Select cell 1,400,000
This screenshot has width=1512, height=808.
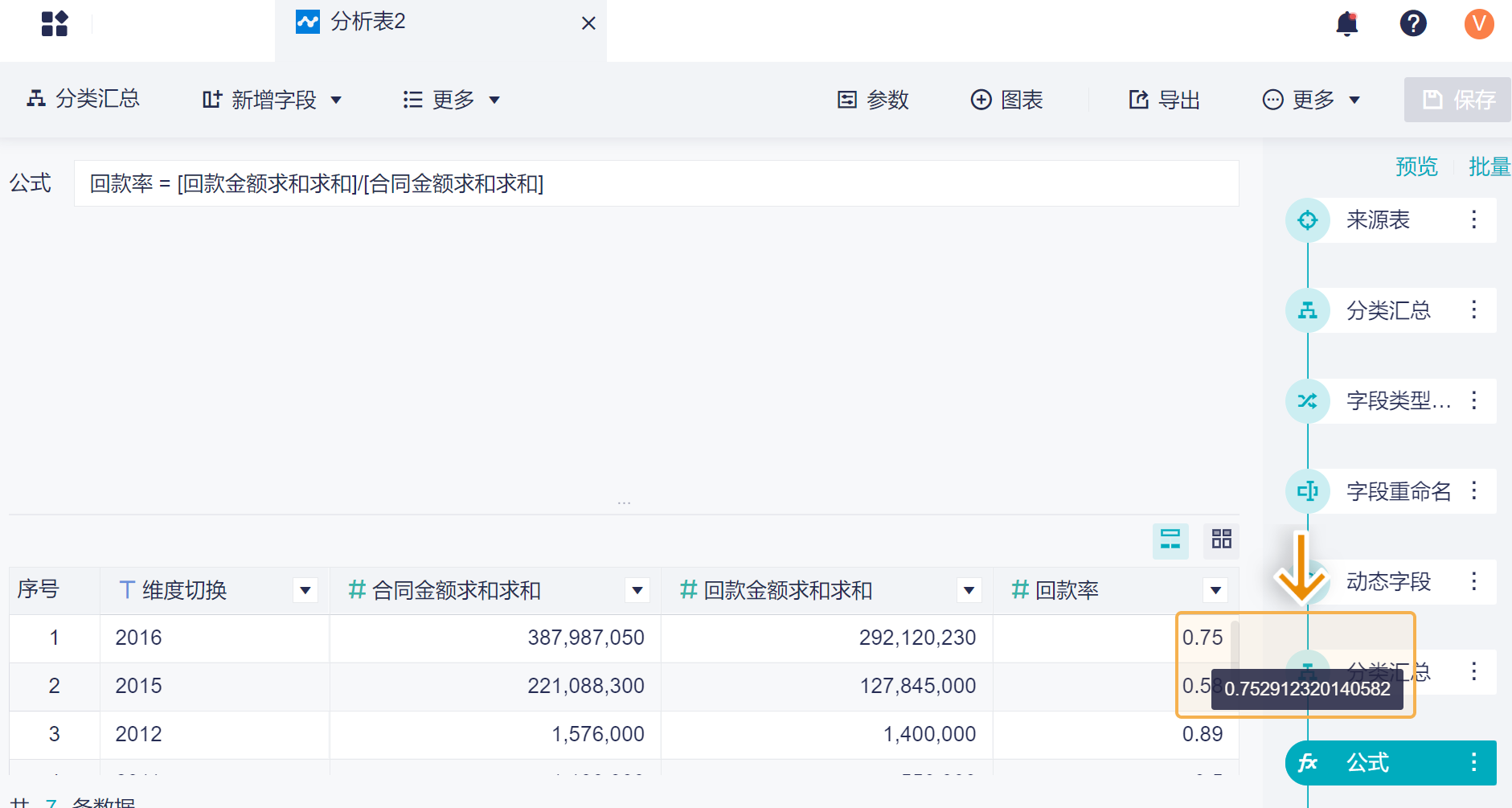[x=827, y=735]
